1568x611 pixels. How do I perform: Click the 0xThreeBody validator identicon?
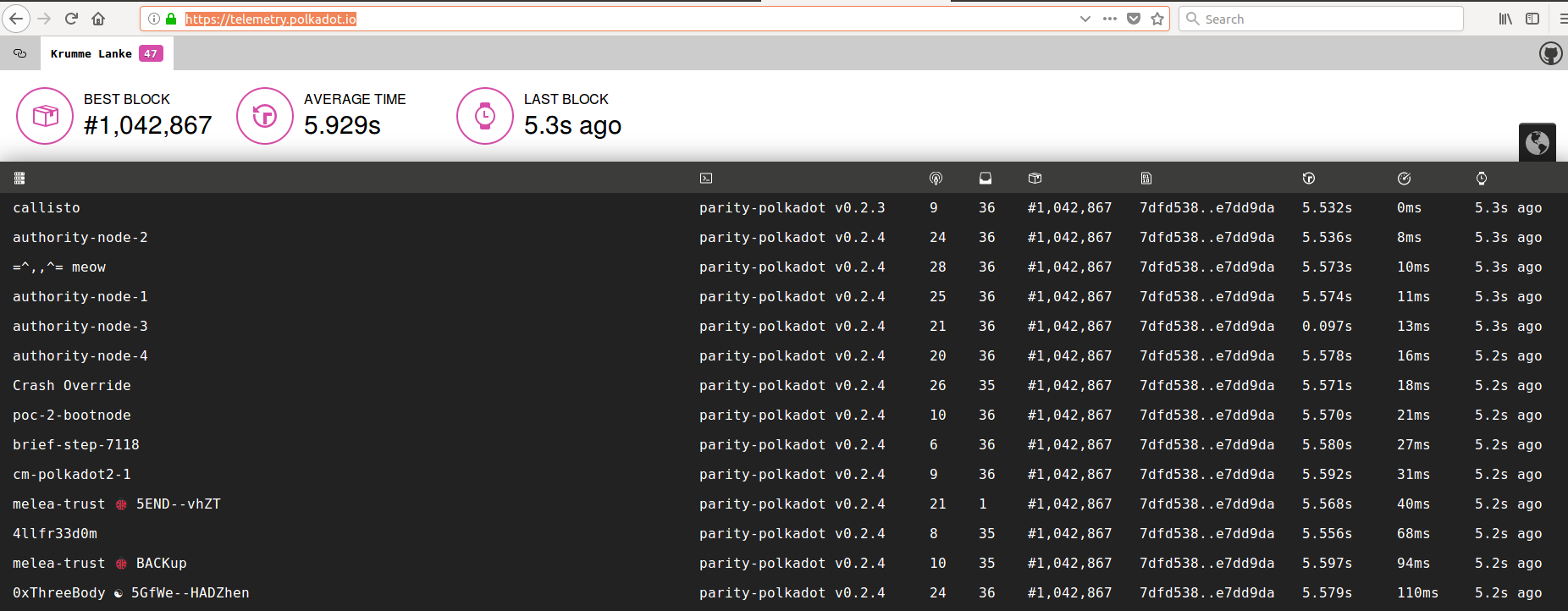click(118, 593)
